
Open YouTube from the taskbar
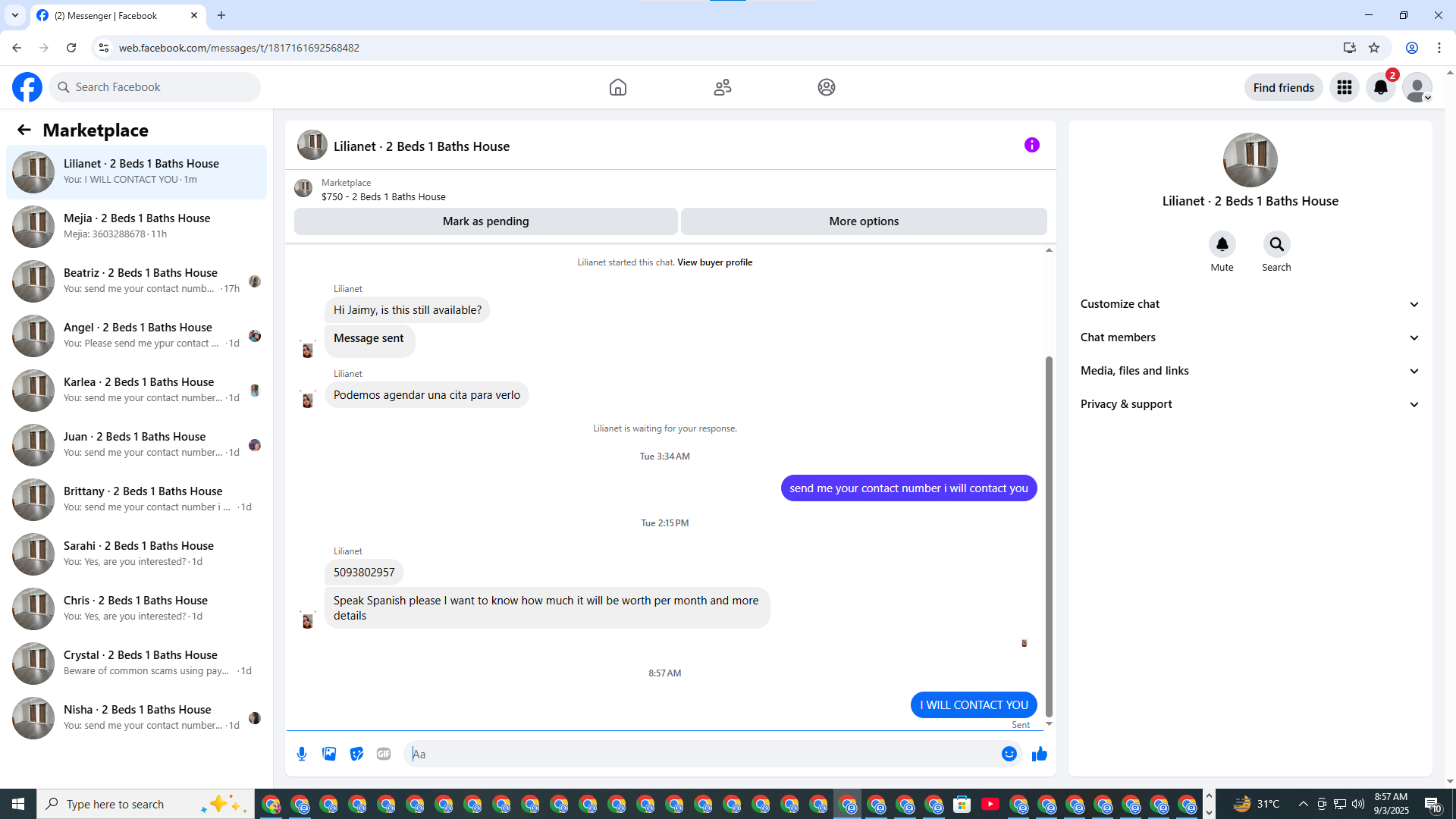pos(990,804)
